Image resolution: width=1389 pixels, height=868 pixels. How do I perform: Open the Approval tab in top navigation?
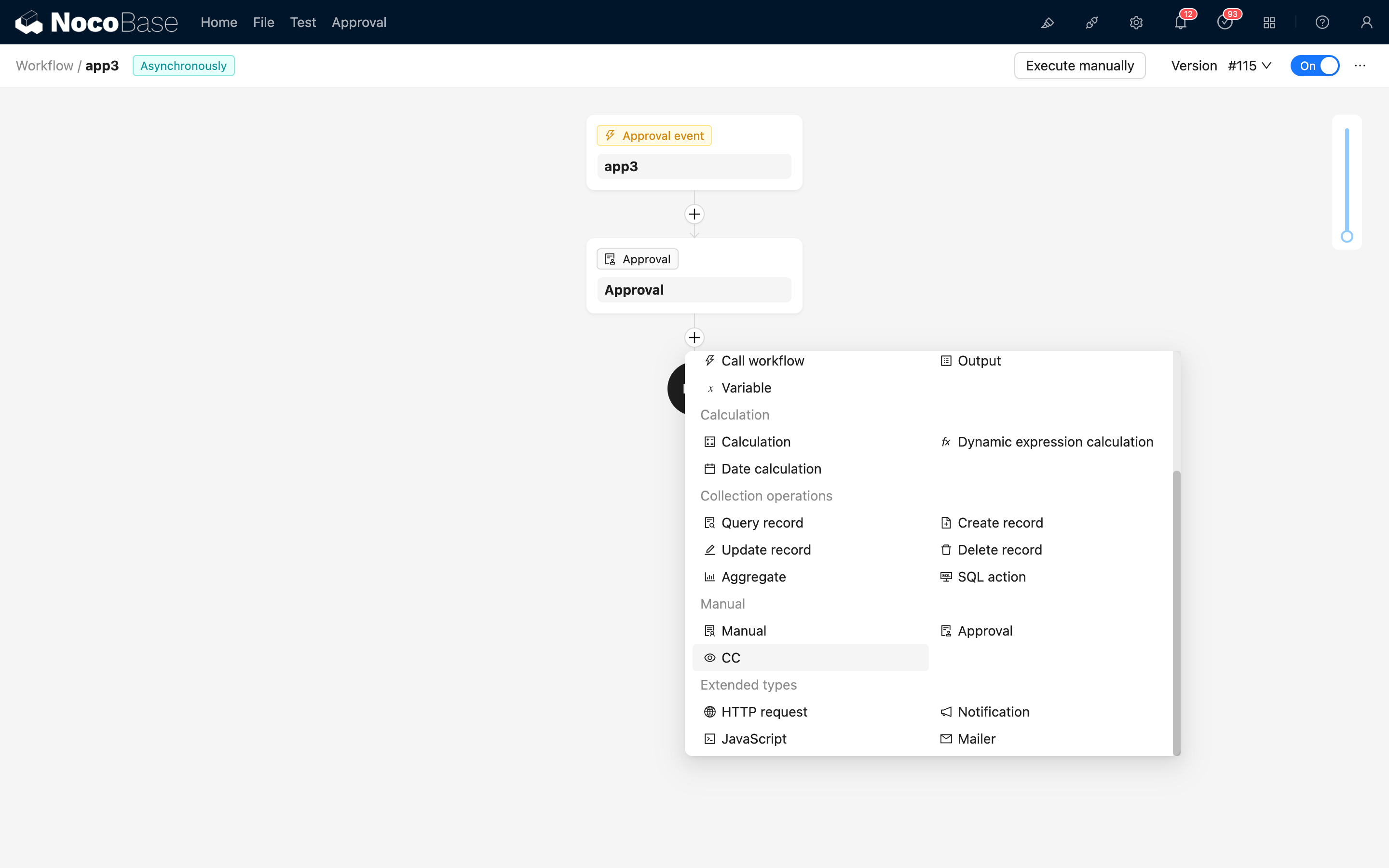[x=359, y=22]
